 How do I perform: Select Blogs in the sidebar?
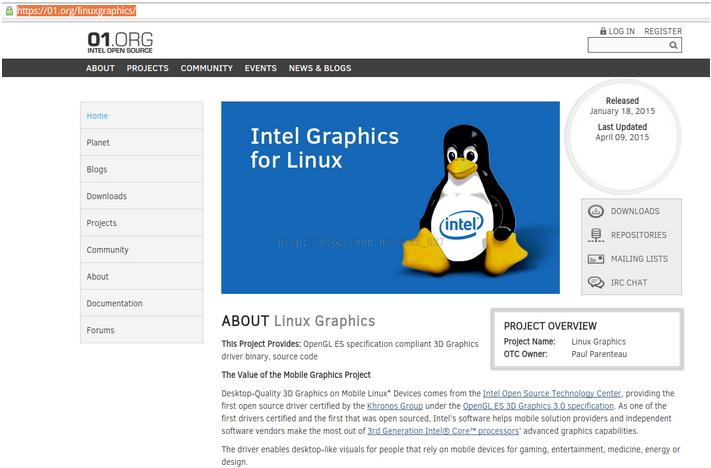(142, 169)
